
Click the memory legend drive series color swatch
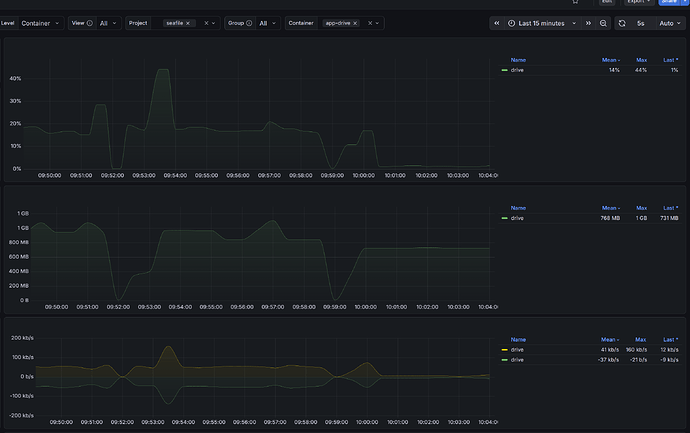click(504, 218)
